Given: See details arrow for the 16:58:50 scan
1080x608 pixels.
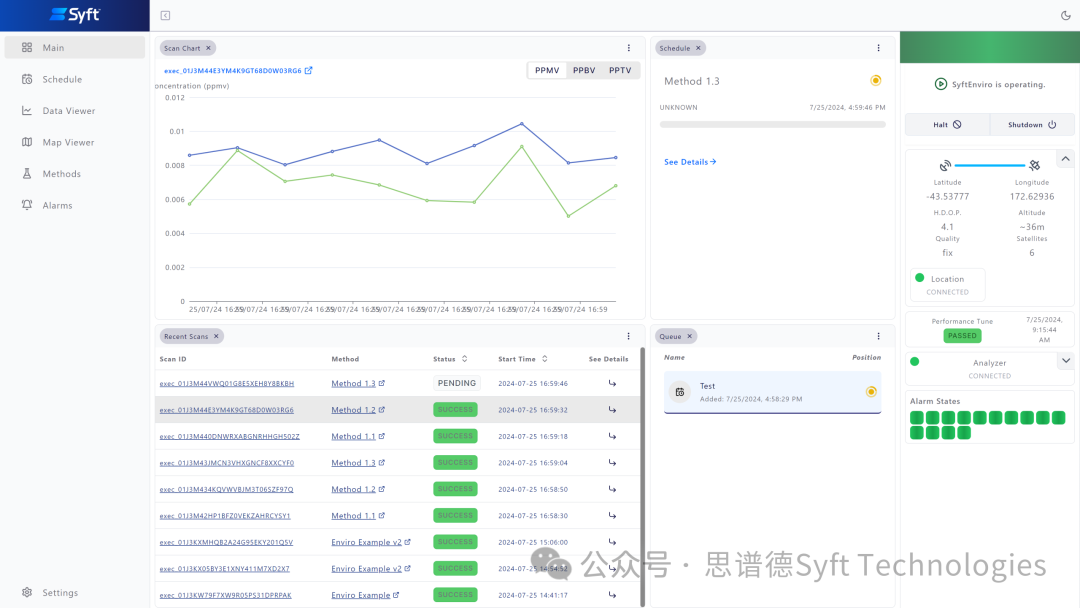Looking at the screenshot, I should (x=612, y=489).
